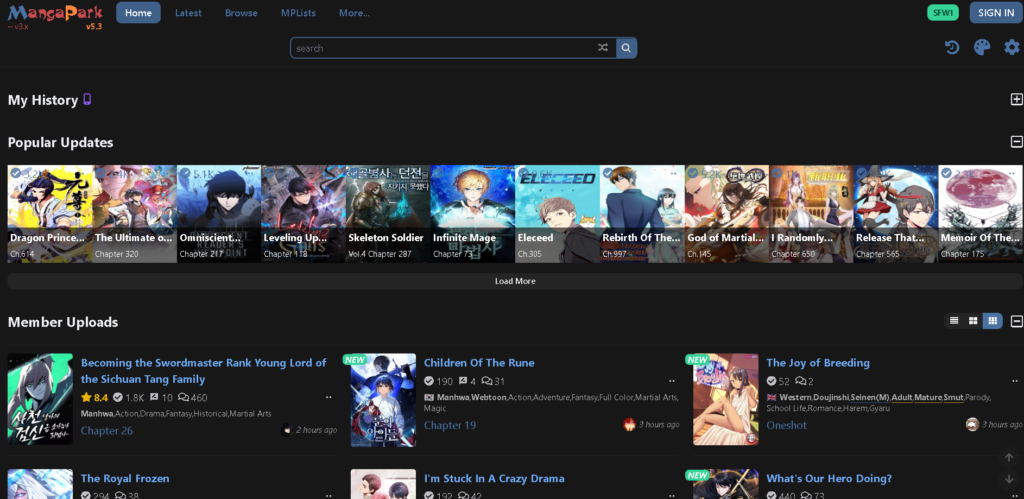Open options dots for Becoming the Swordmaster entry

pyautogui.click(x=328, y=397)
